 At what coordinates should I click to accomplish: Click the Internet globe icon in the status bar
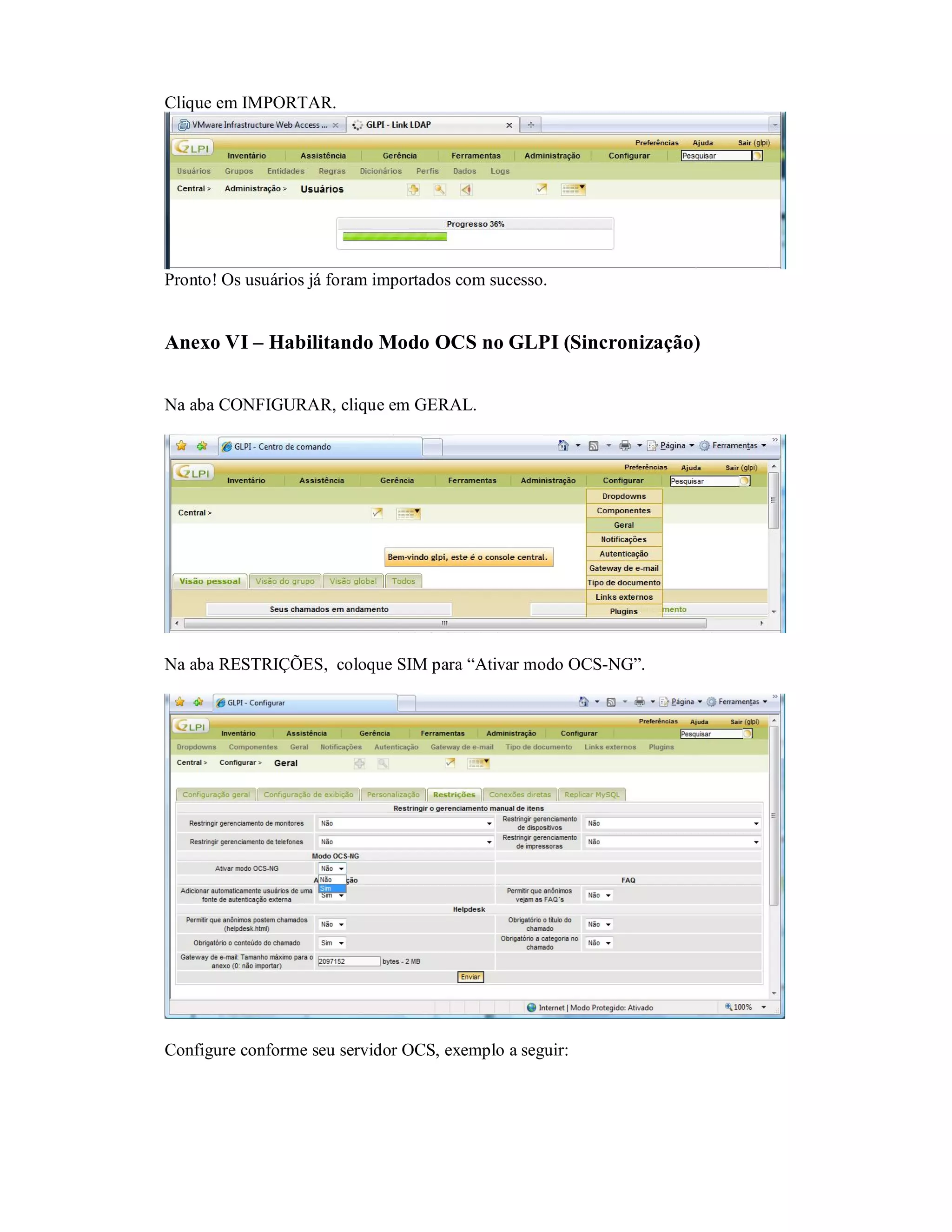click(531, 1007)
